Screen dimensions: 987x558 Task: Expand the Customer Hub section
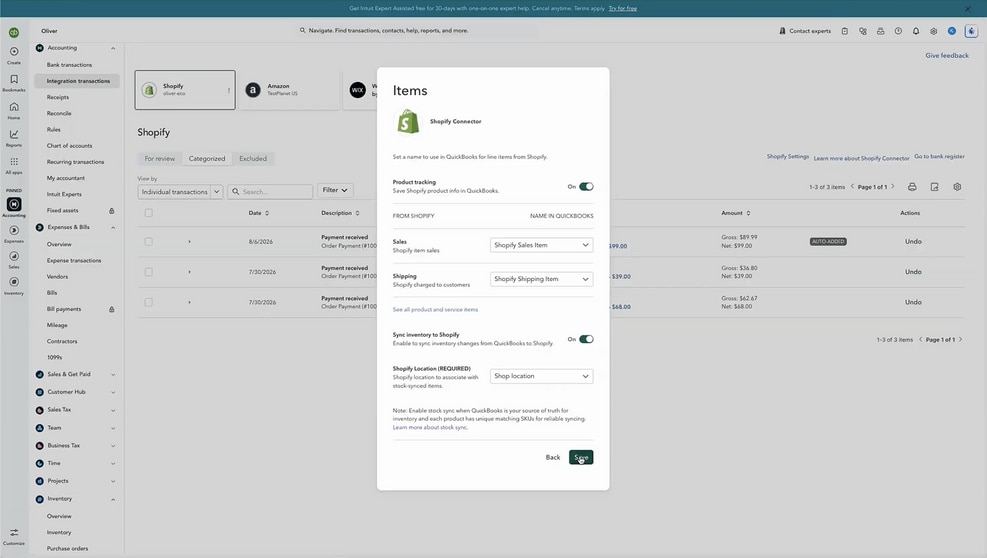(x=113, y=392)
